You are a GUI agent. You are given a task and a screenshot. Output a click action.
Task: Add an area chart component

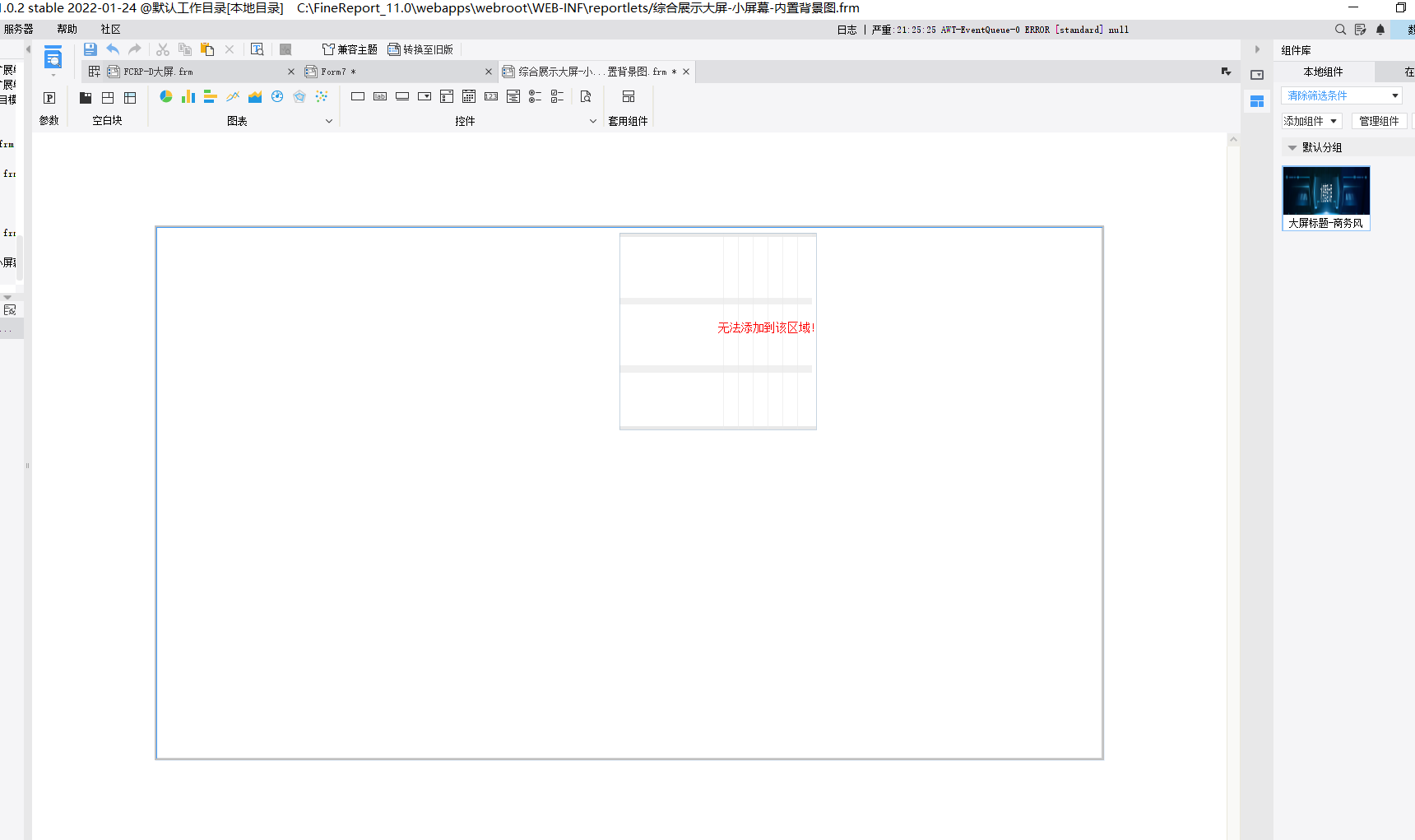pyautogui.click(x=255, y=97)
